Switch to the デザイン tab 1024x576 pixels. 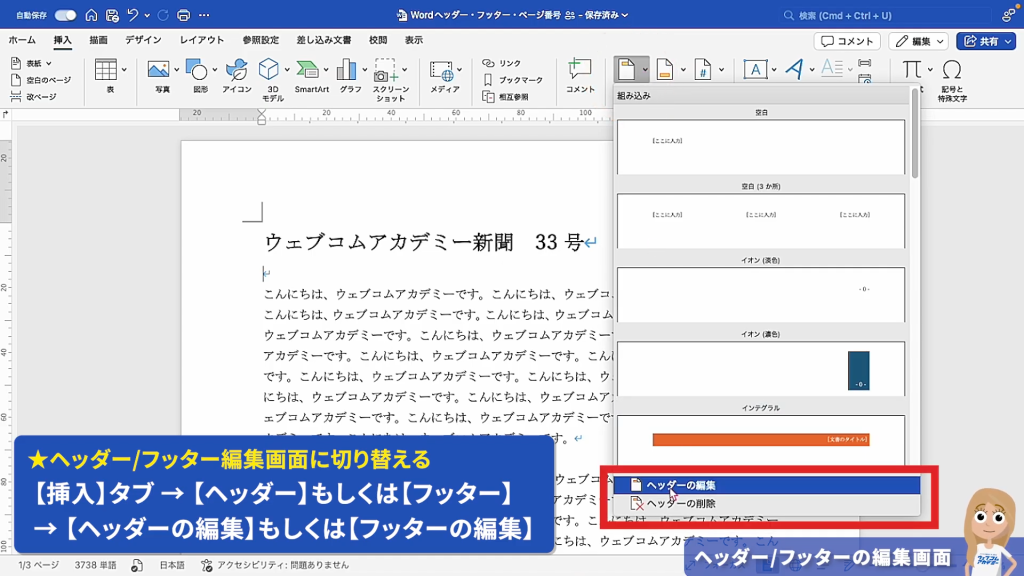tap(143, 40)
